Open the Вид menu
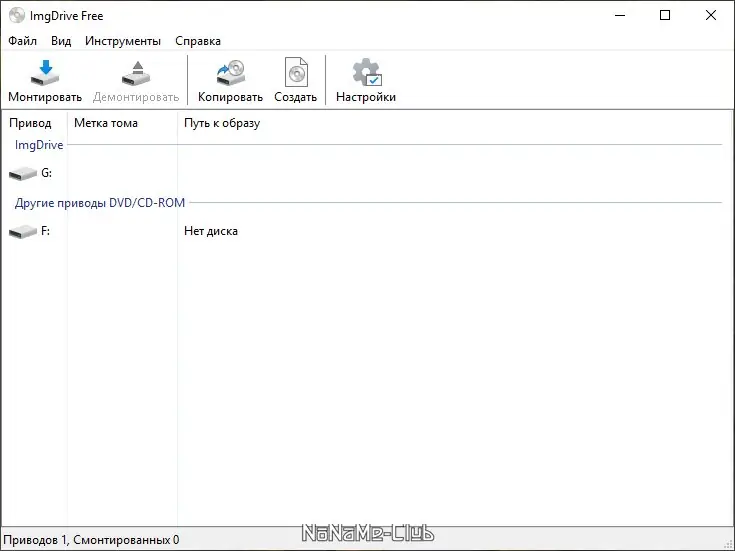 [61, 41]
